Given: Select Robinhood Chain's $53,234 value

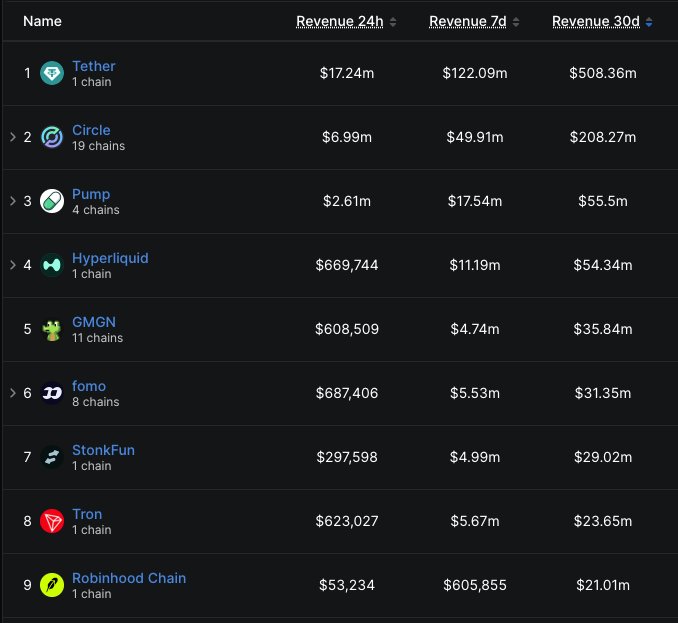Looking at the screenshot, I should pyautogui.click(x=347, y=585).
